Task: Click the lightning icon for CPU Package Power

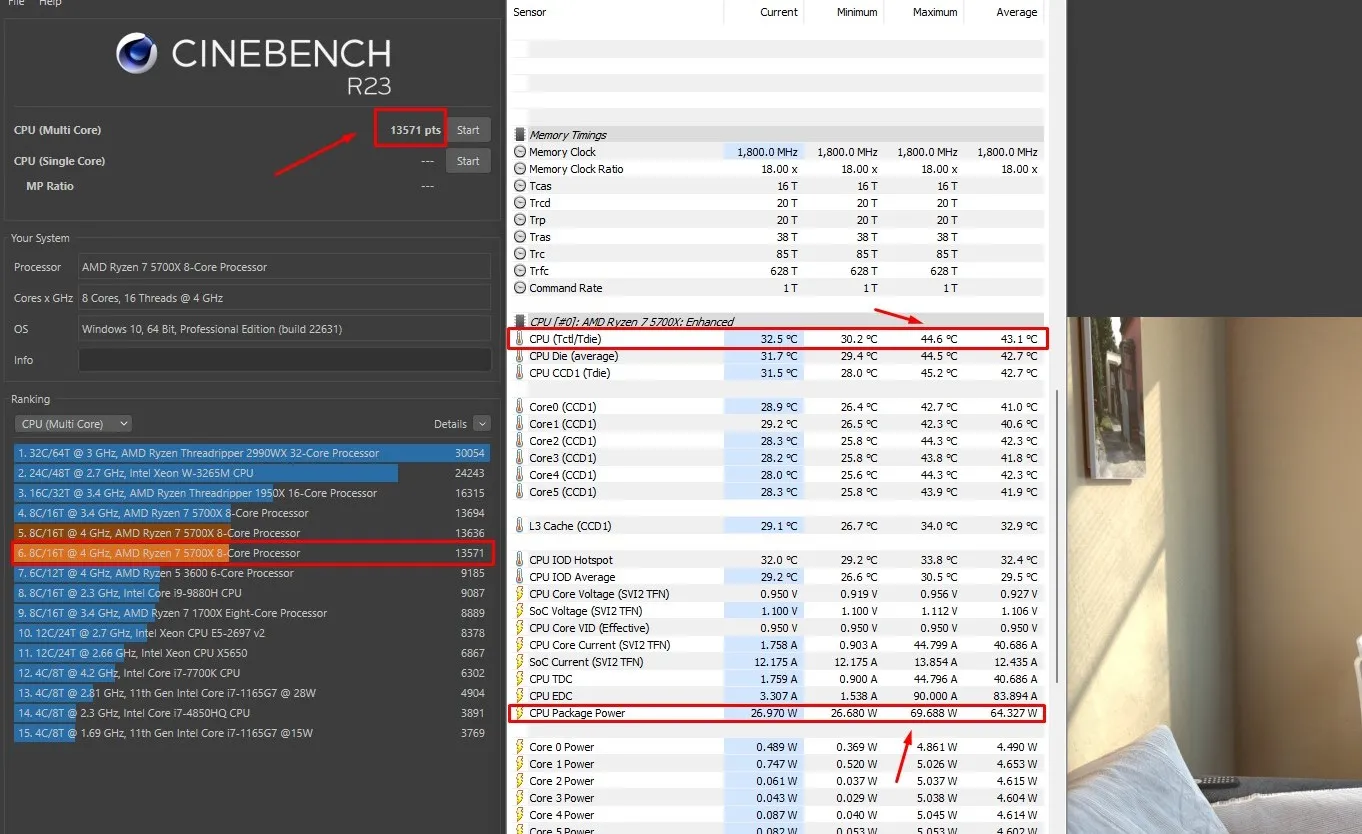Action: tap(519, 713)
